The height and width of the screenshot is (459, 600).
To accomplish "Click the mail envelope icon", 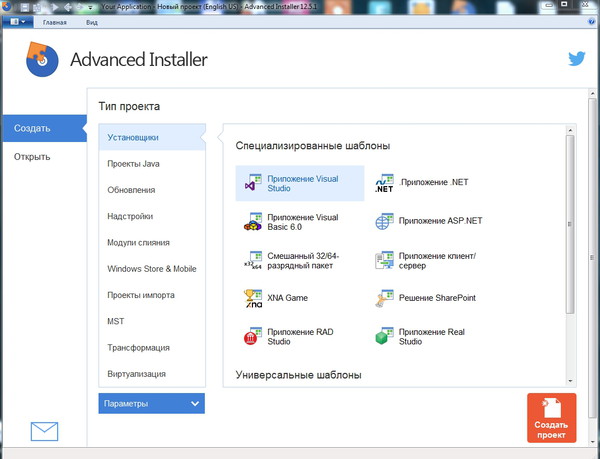I will (x=44, y=431).
